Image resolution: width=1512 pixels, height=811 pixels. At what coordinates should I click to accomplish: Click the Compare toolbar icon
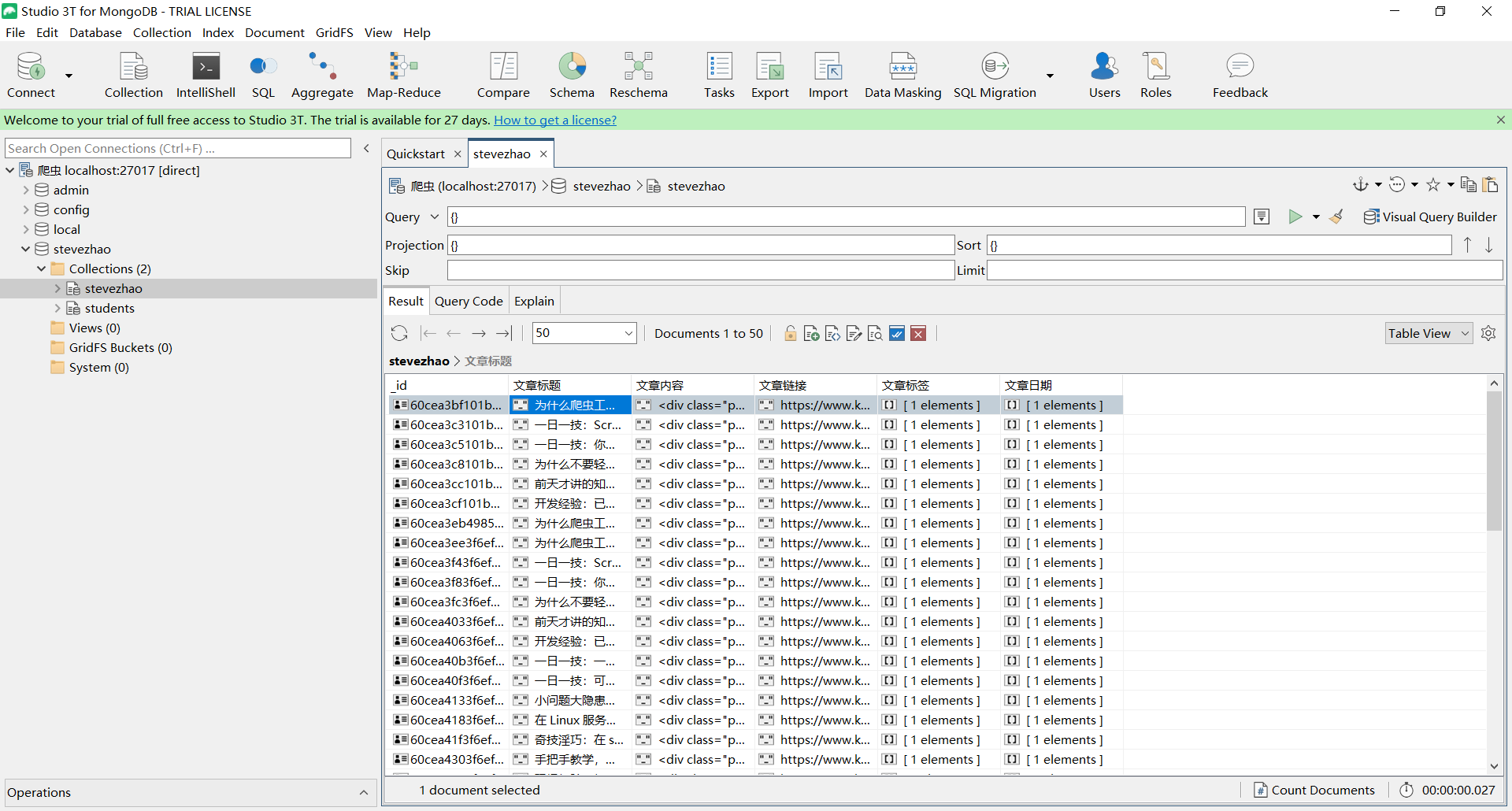[503, 75]
